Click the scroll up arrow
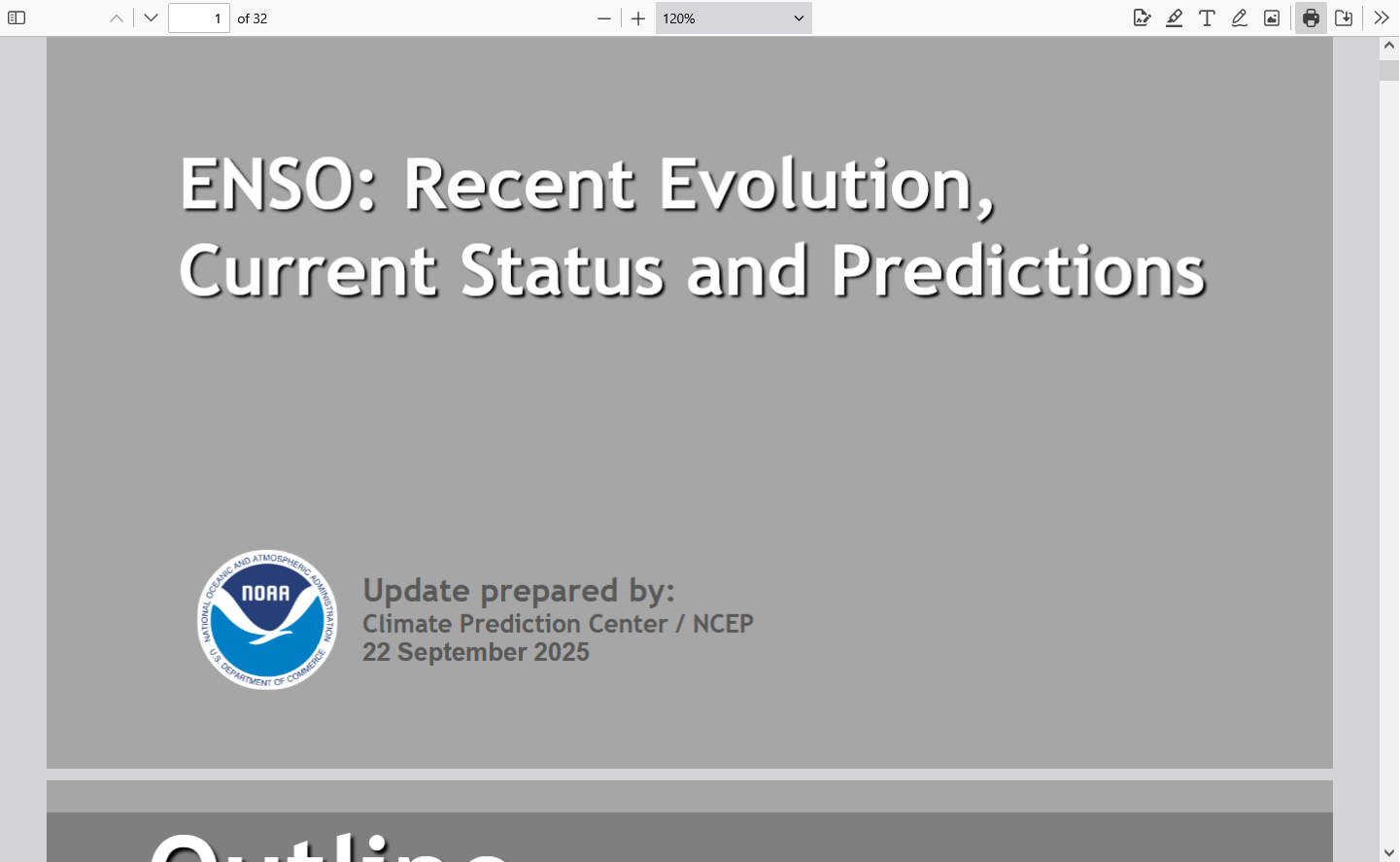Image resolution: width=1400 pixels, height=862 pixels. (1389, 46)
